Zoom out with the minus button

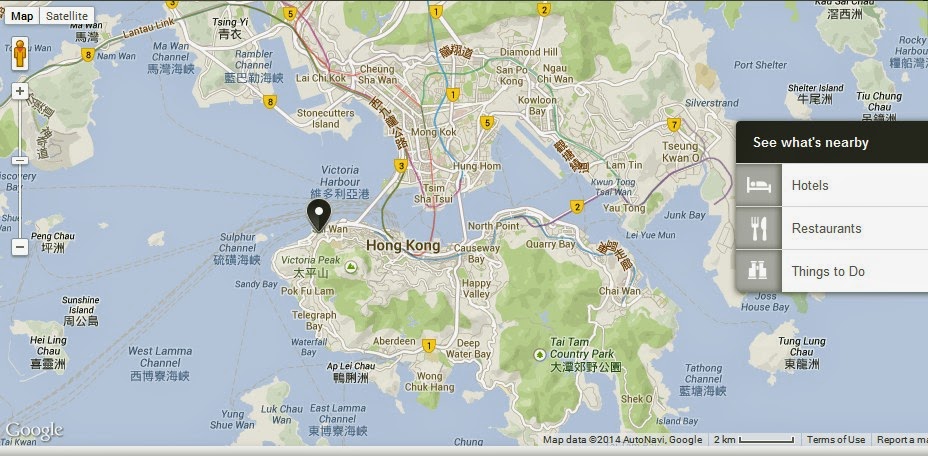click(x=20, y=247)
